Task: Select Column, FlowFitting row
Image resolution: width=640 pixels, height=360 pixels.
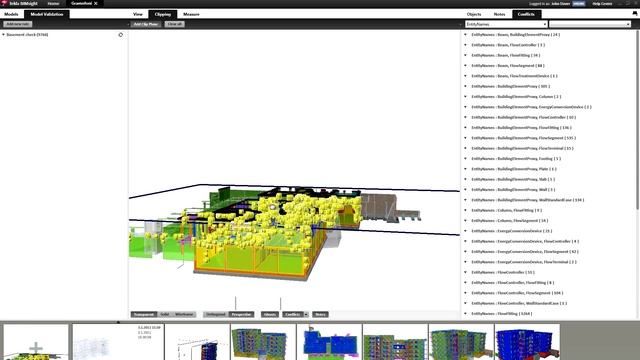Action: 507,210
